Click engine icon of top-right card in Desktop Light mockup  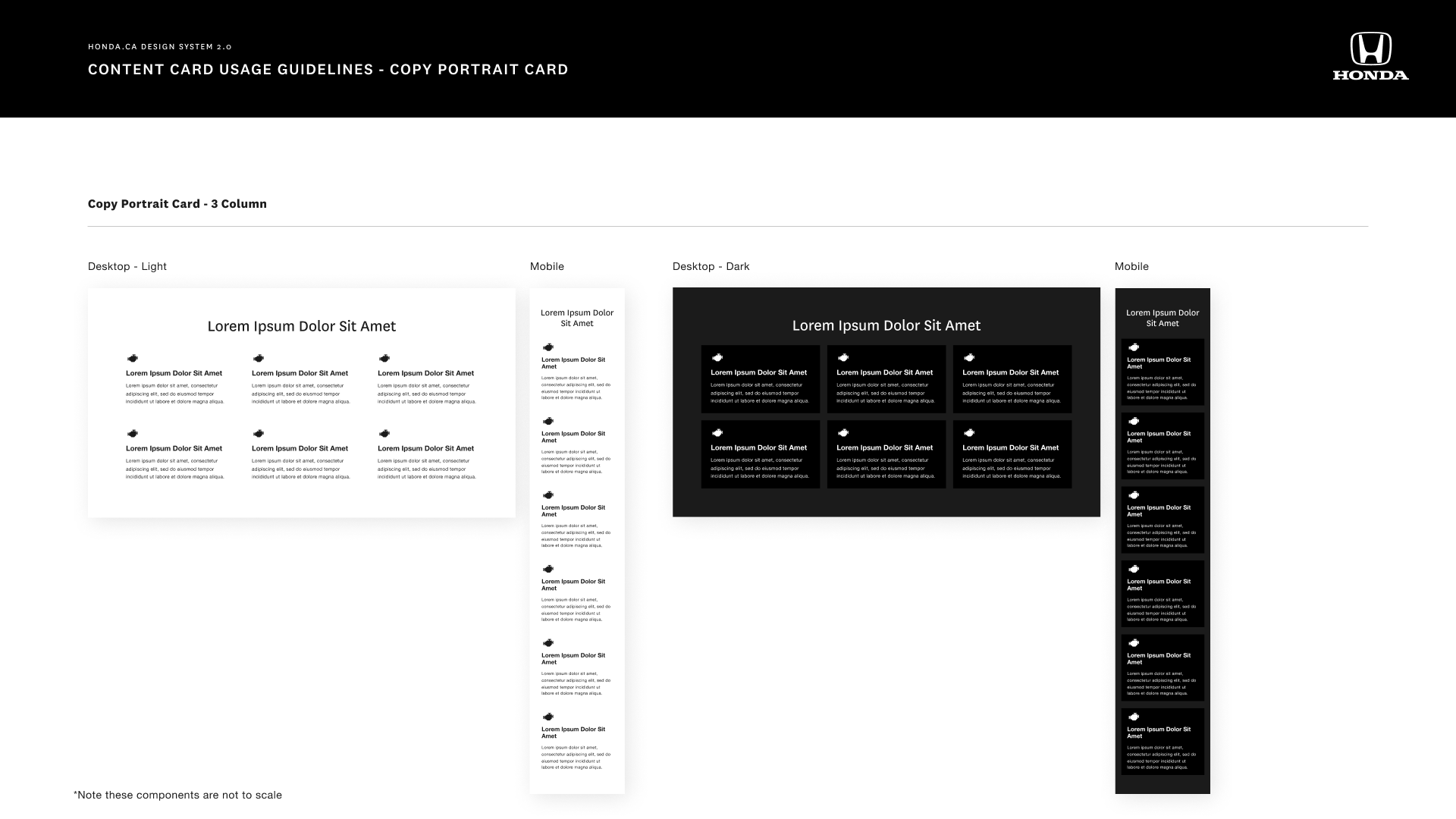pos(384,358)
